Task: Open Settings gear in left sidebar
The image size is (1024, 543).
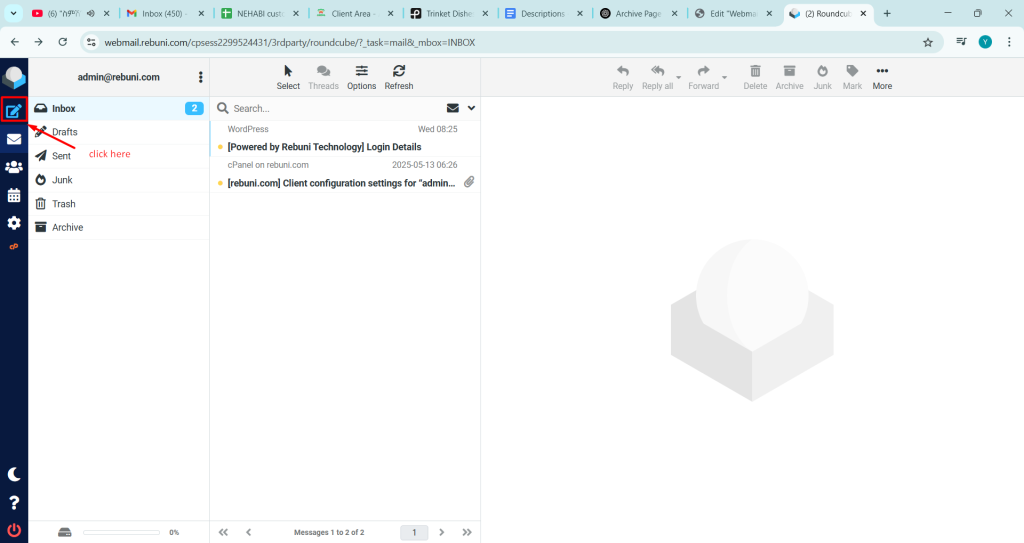Action: click(x=14, y=223)
